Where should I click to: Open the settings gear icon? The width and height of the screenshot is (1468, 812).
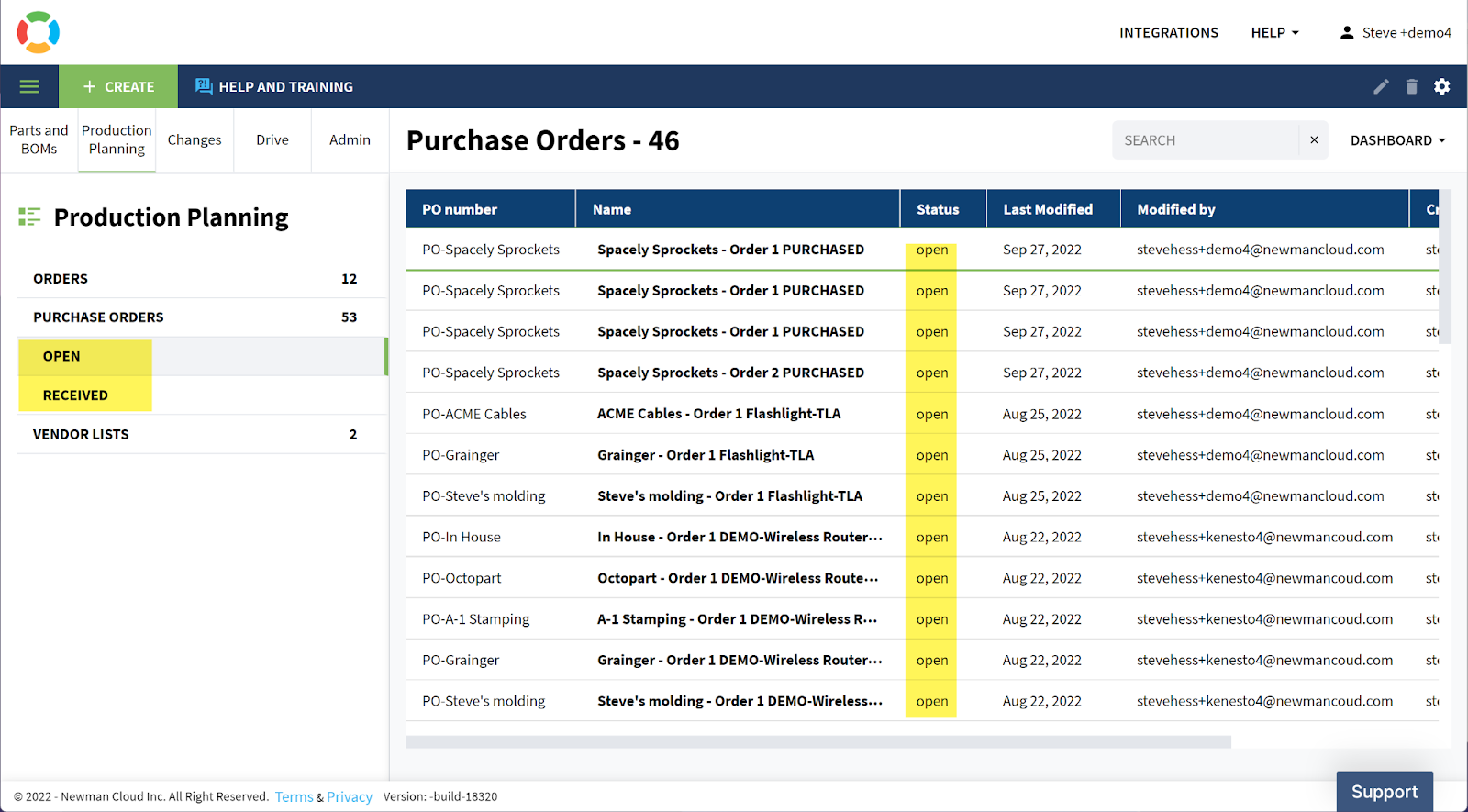[x=1442, y=86]
